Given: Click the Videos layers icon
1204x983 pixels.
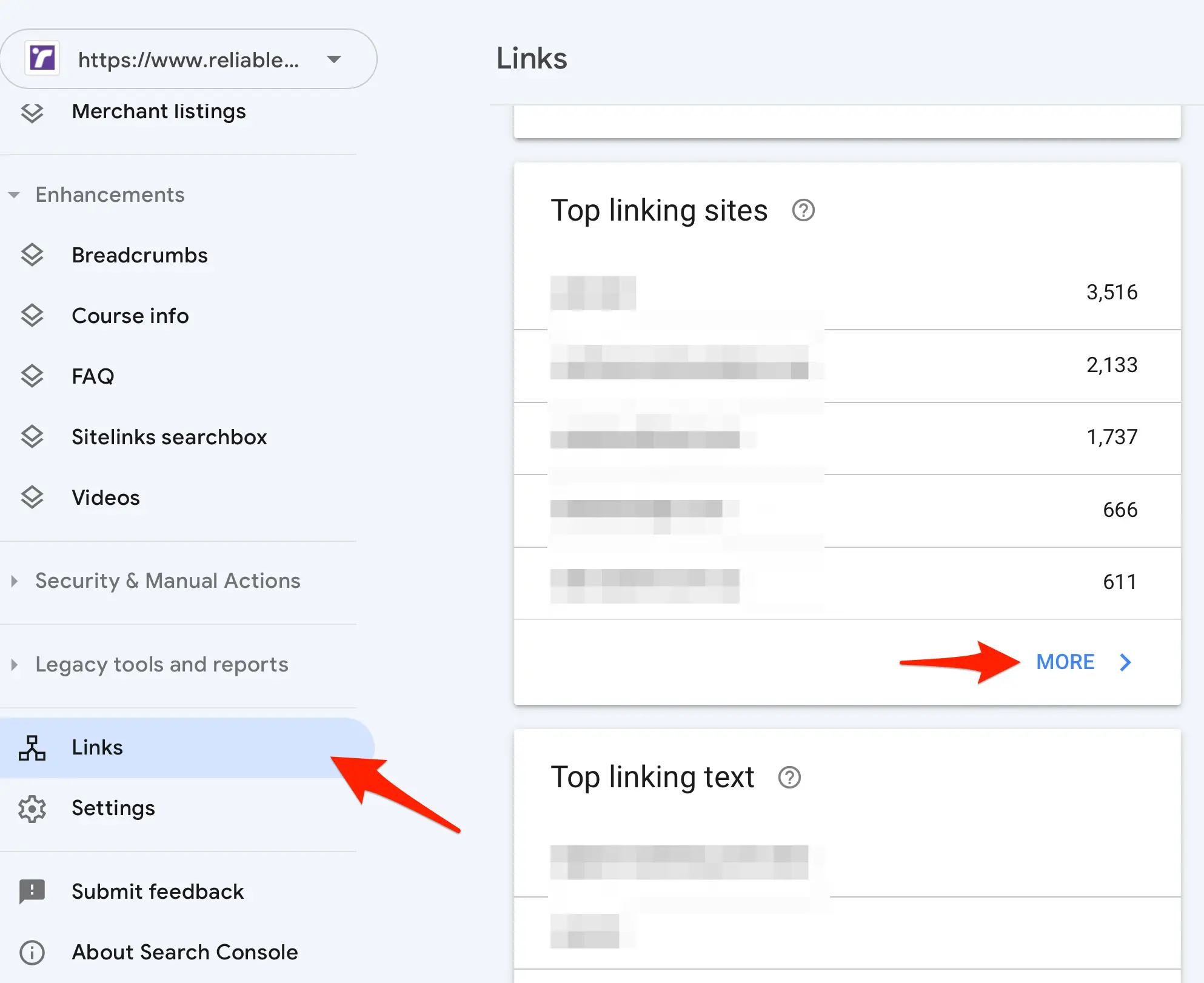Looking at the screenshot, I should [x=32, y=498].
